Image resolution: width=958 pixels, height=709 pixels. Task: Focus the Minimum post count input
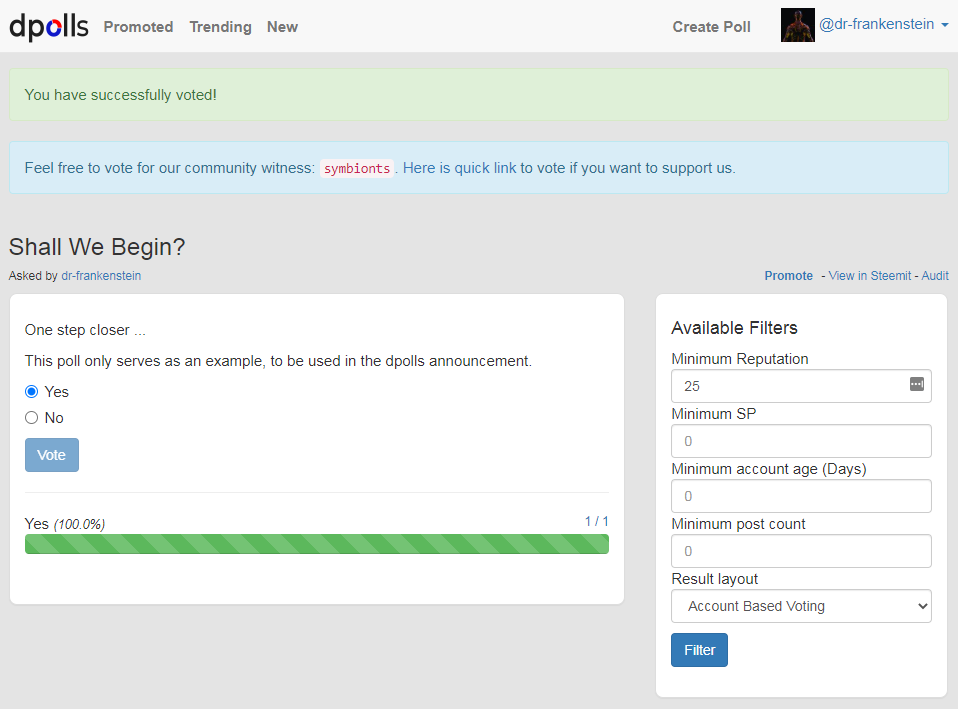801,551
